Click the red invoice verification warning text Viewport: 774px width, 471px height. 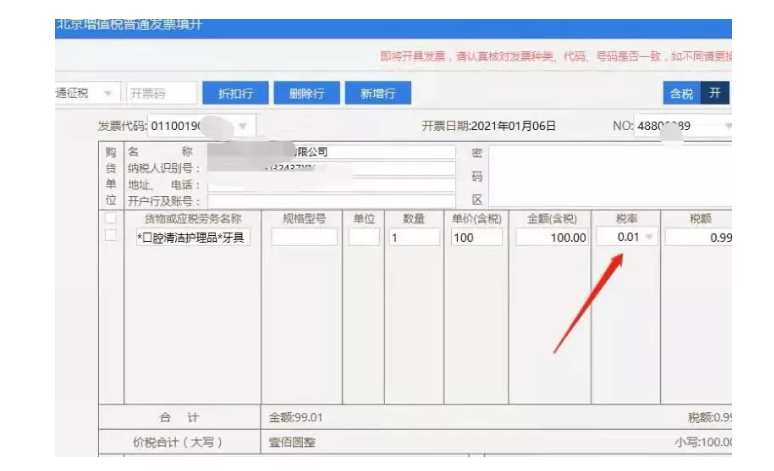pos(556,56)
